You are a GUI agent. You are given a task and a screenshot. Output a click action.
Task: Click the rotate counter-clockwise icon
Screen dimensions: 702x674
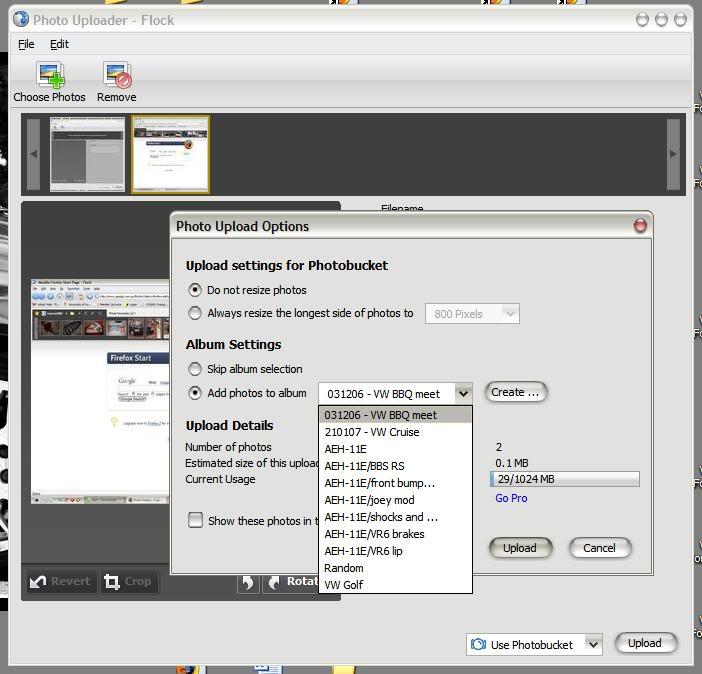[248, 582]
